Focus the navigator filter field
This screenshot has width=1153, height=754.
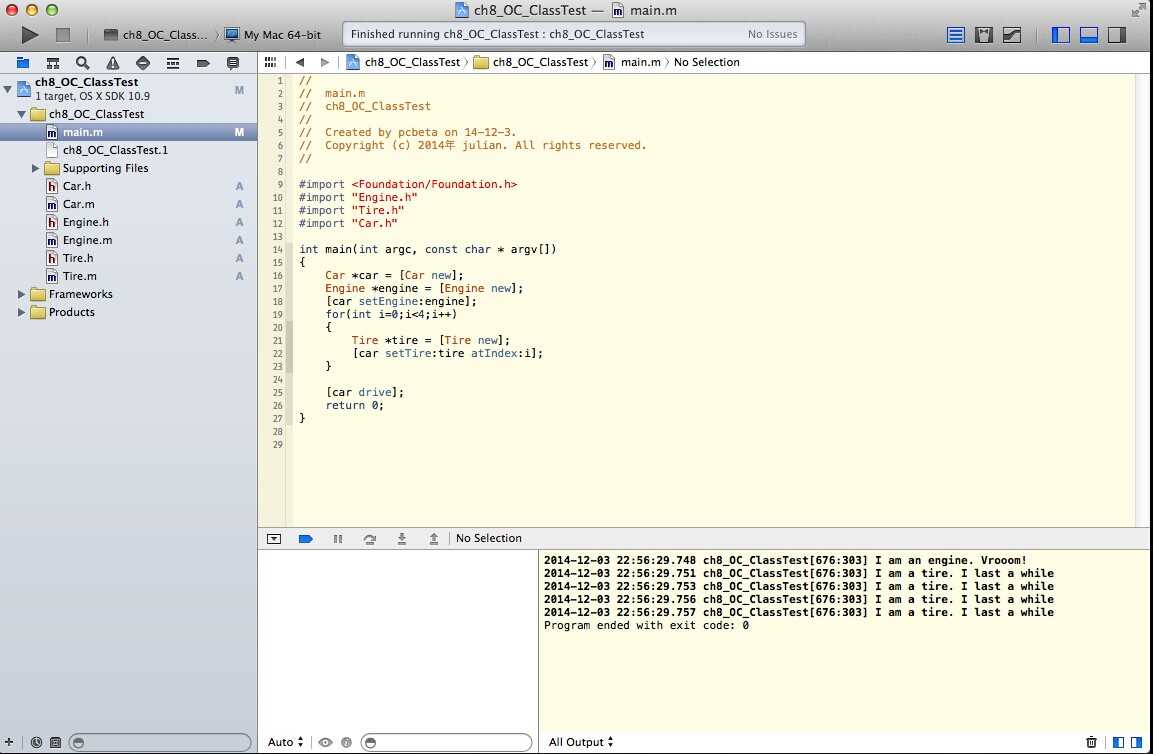tap(160, 742)
